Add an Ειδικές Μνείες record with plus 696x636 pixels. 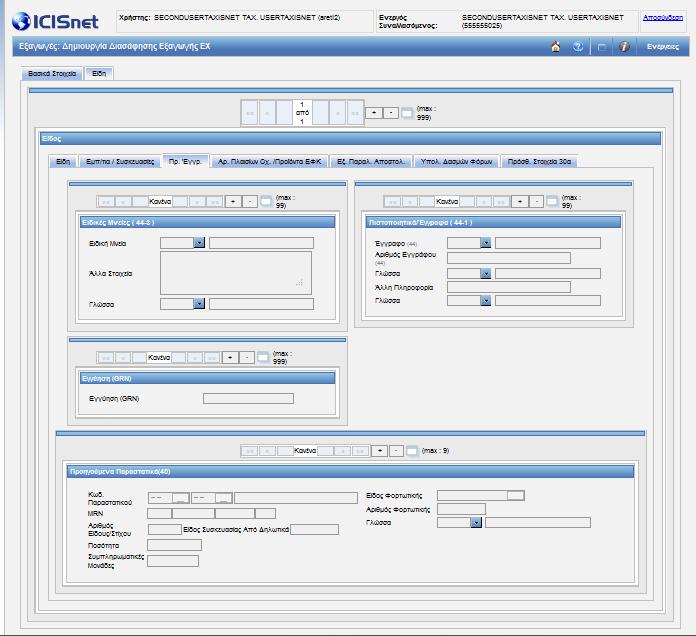click(233, 201)
